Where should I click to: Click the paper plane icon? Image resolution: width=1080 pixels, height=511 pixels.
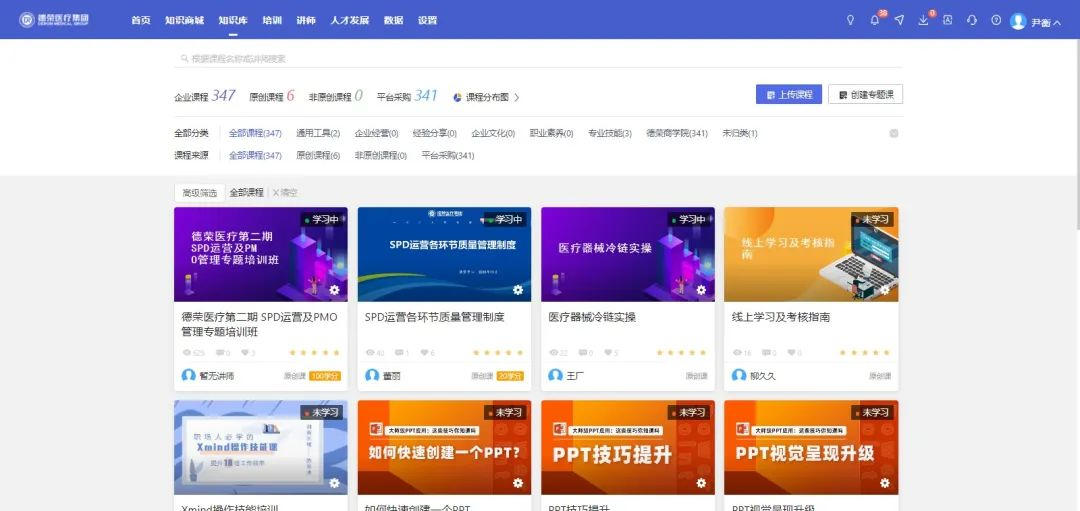pyautogui.click(x=899, y=20)
